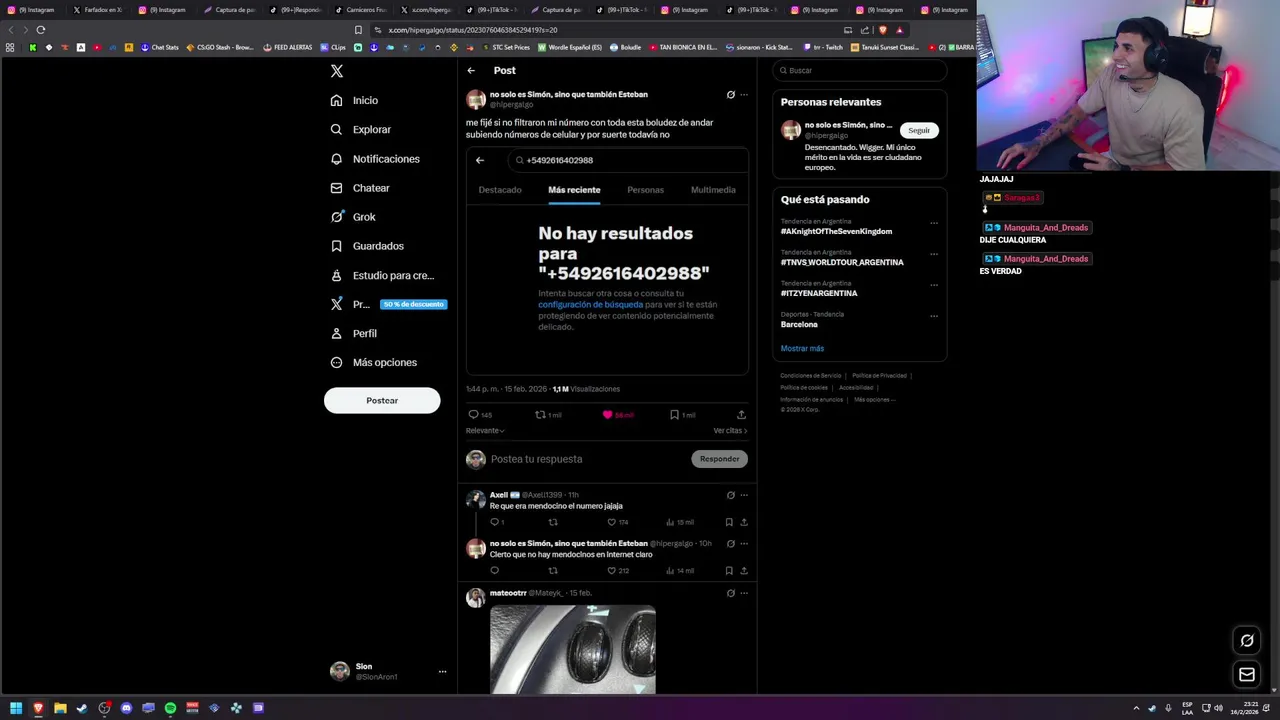Bookmark hipergalgo's Cierto reply
This screenshot has height=720, width=1280.
(729, 571)
